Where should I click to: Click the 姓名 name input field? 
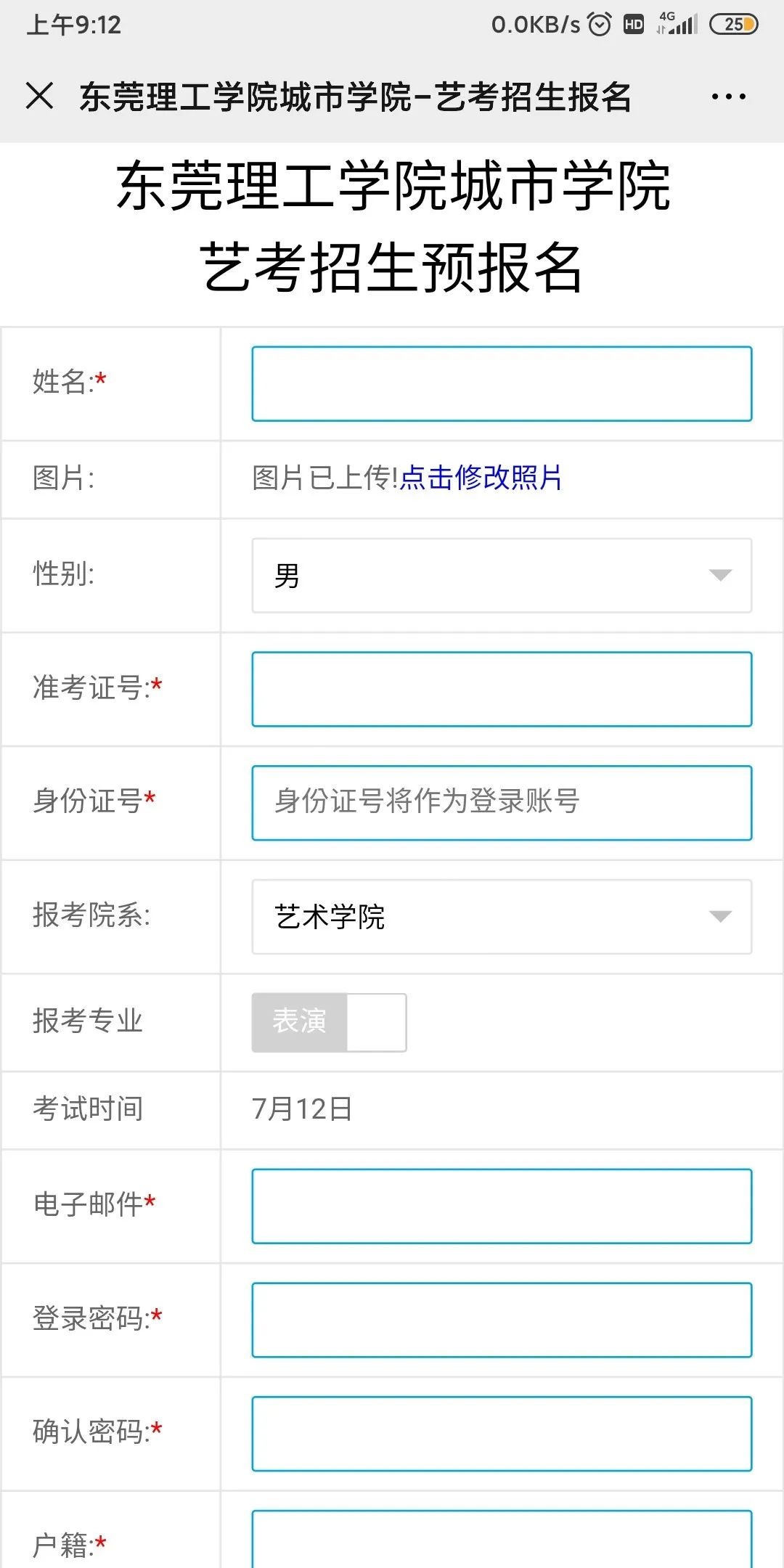tap(502, 384)
